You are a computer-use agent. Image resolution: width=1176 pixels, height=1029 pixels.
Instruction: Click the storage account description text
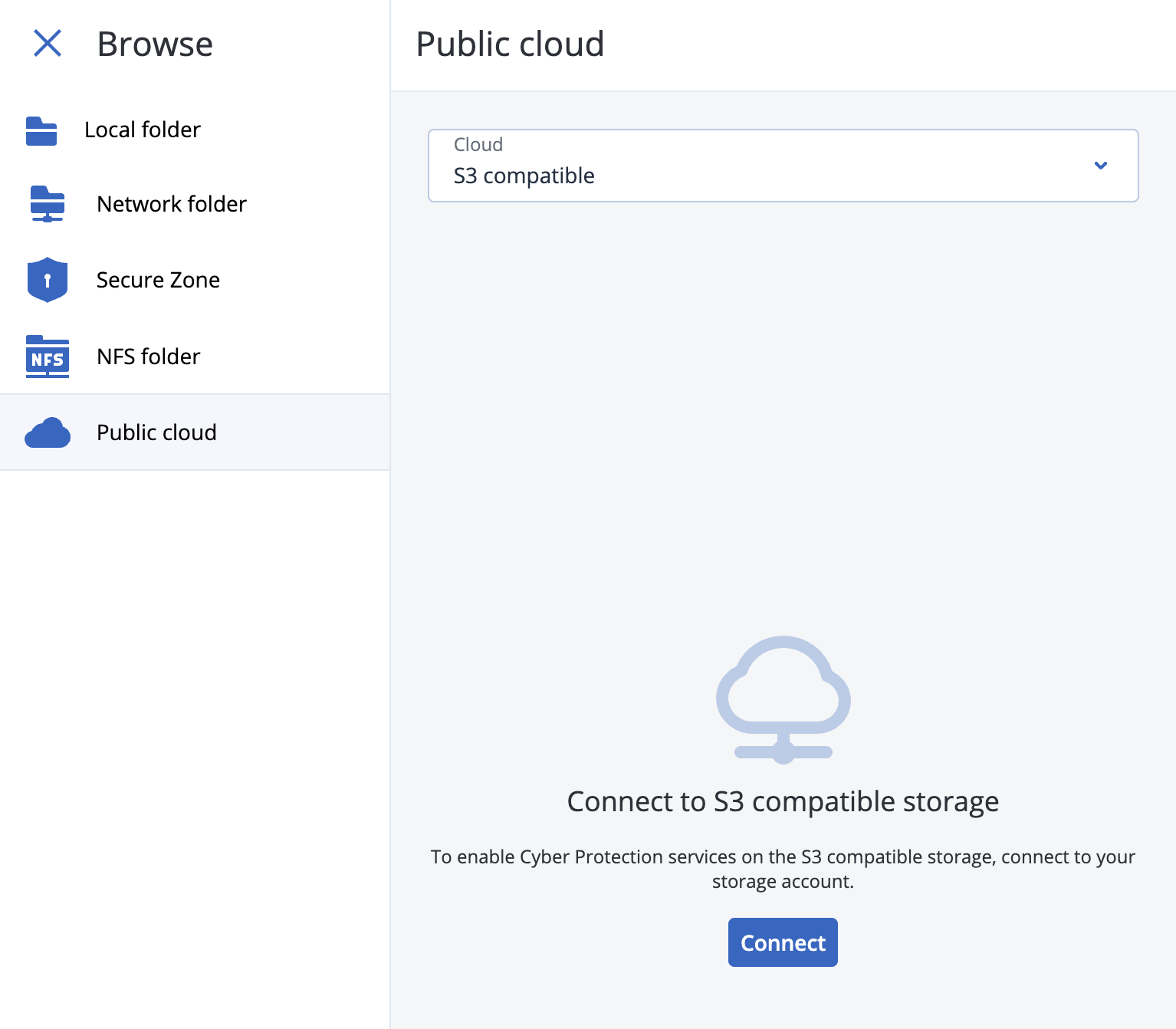[783, 869]
